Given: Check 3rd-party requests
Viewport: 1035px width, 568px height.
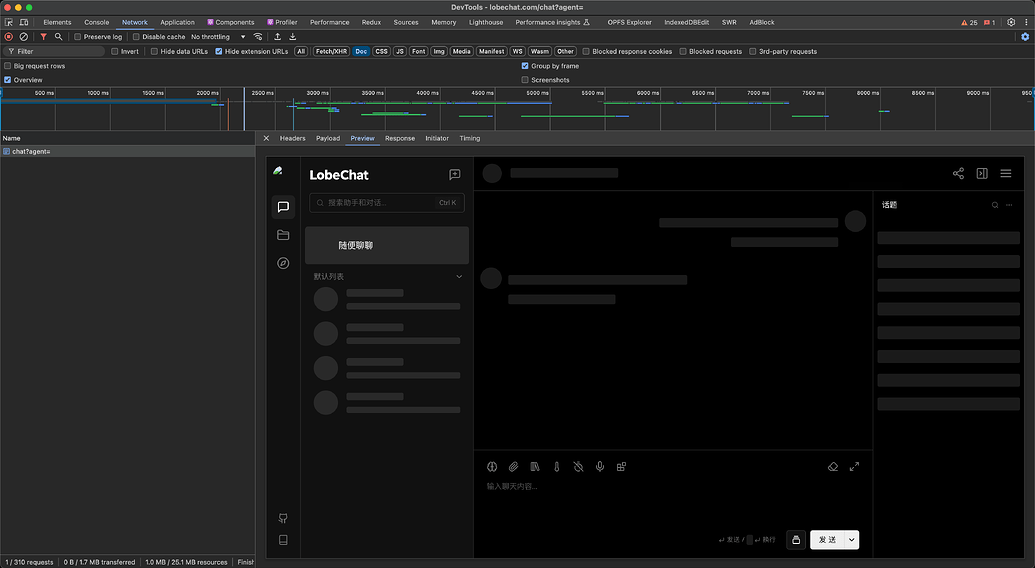Looking at the screenshot, I should 752,51.
